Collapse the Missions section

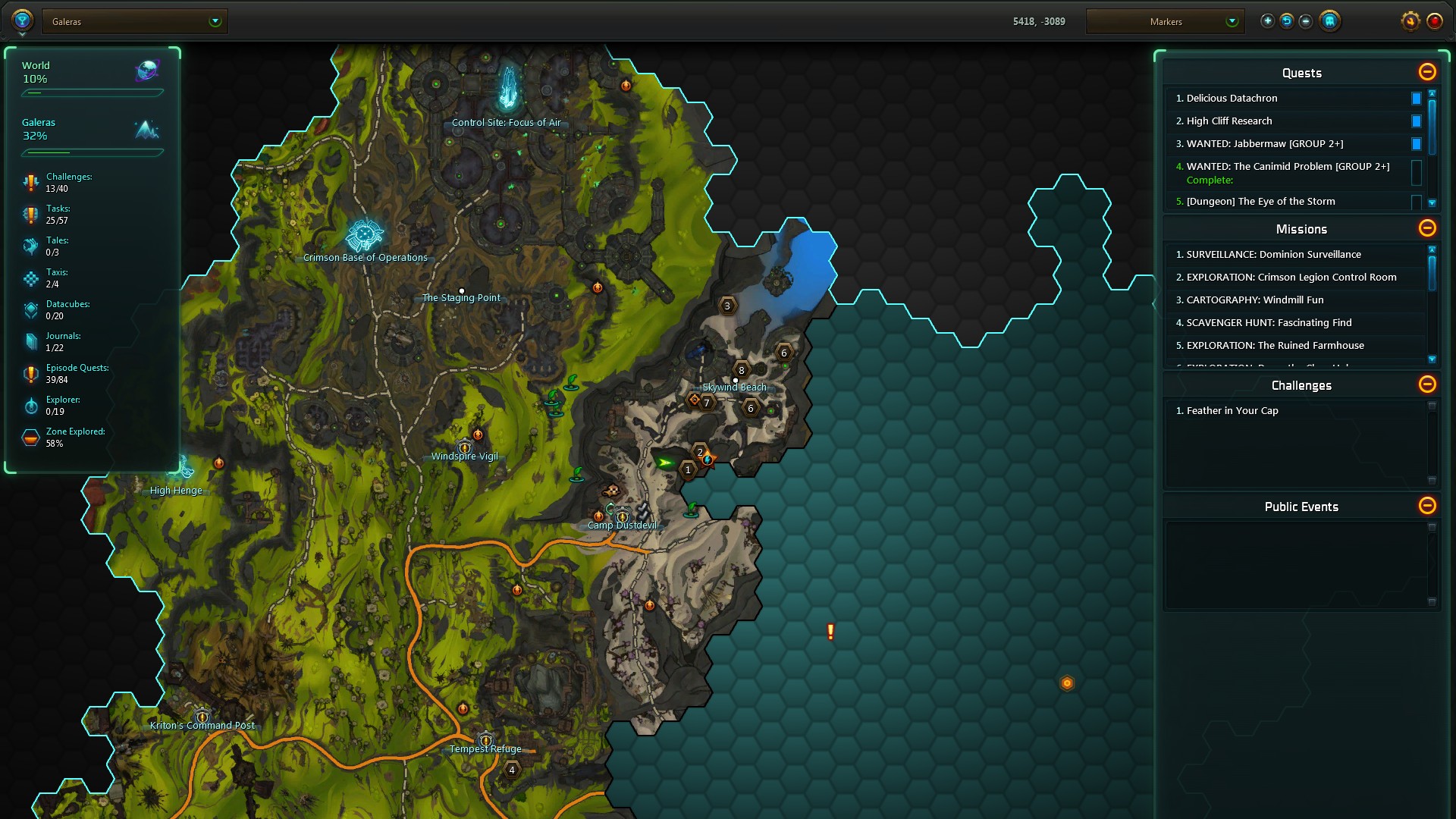(1427, 228)
